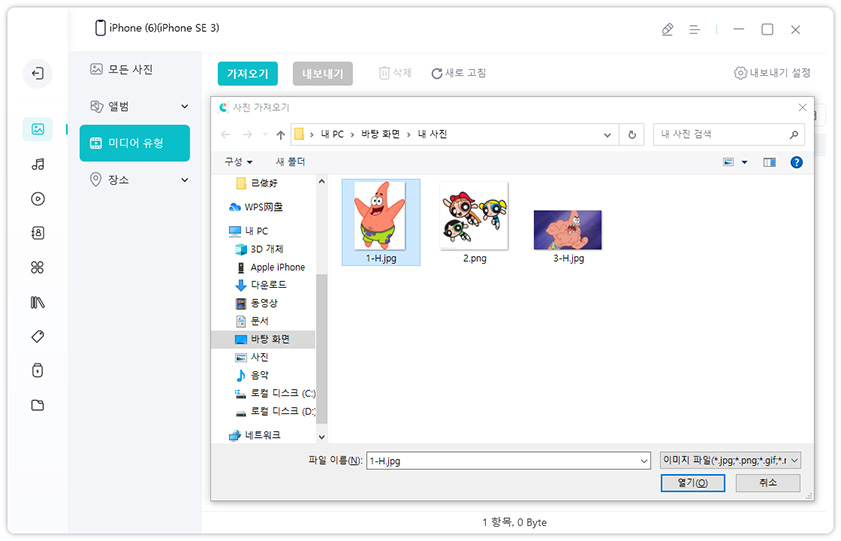Open the view options dropdown arrow
The image size is (841, 541).
coord(744,162)
